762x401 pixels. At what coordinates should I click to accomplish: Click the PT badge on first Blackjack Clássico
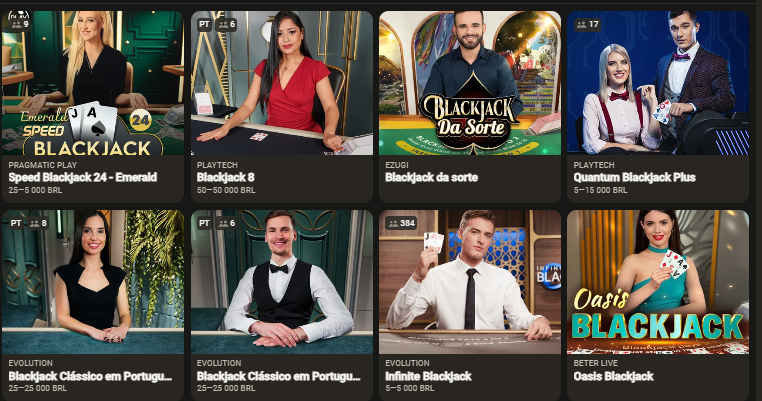tap(16, 223)
